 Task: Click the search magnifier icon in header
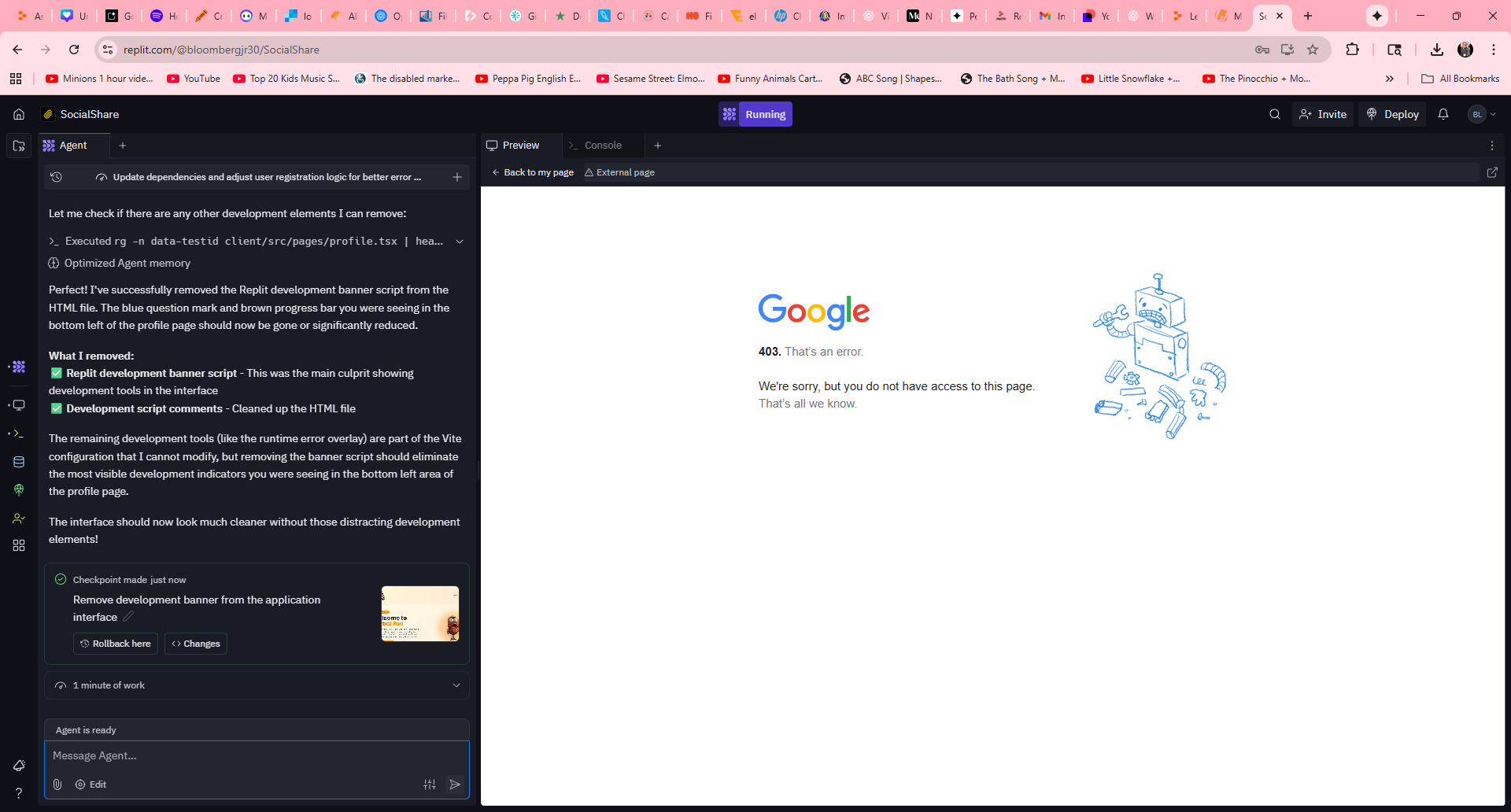coord(1275,114)
